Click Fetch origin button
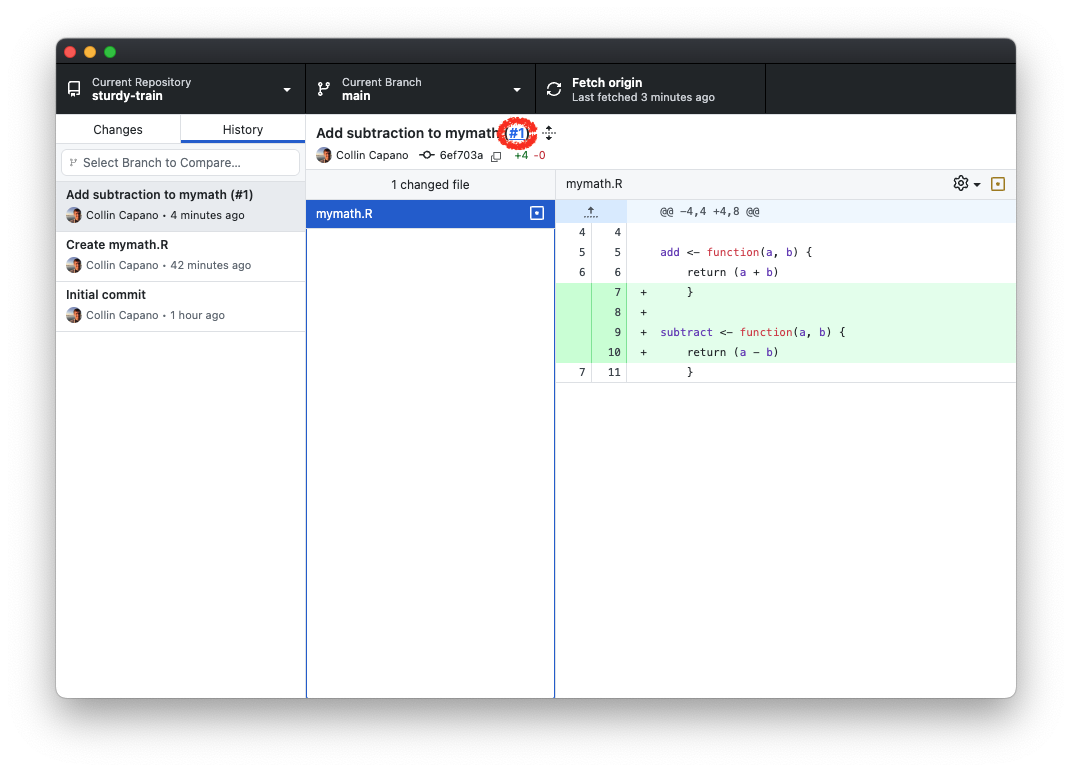 pos(650,89)
